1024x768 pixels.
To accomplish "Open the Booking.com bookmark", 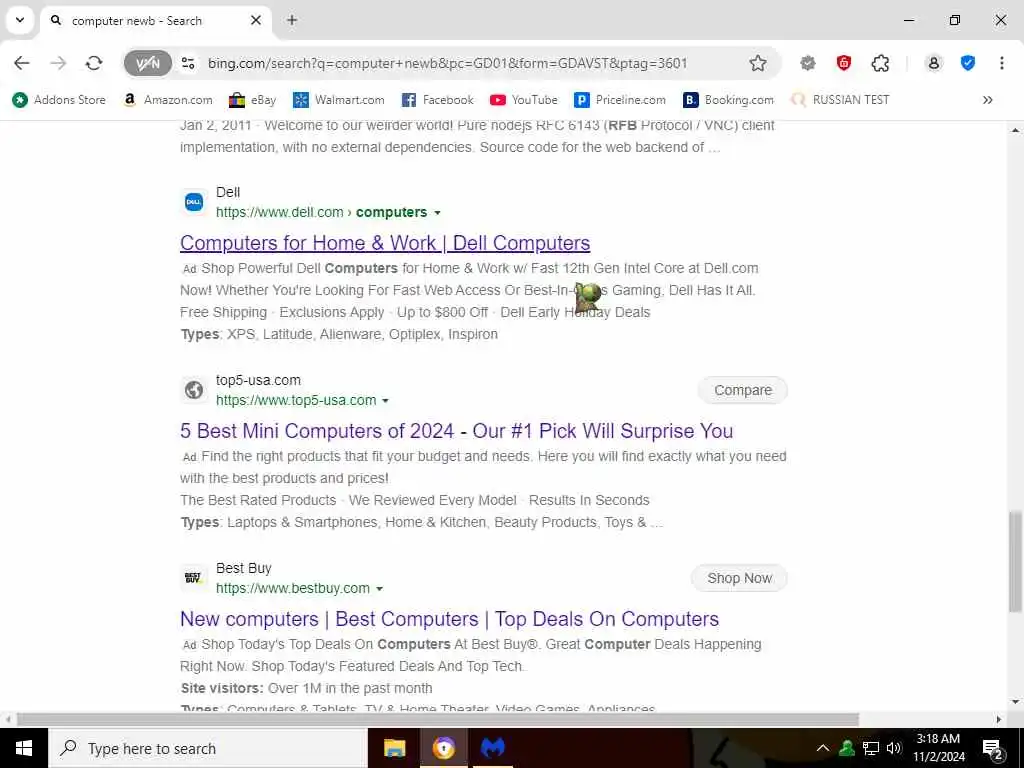I will (x=728, y=100).
